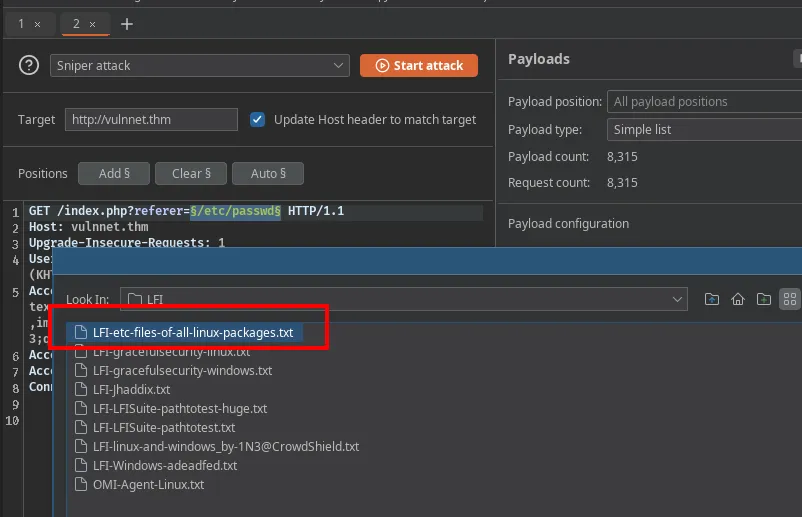Create a new folder icon
This screenshot has height=517, width=802.
pos(764,299)
